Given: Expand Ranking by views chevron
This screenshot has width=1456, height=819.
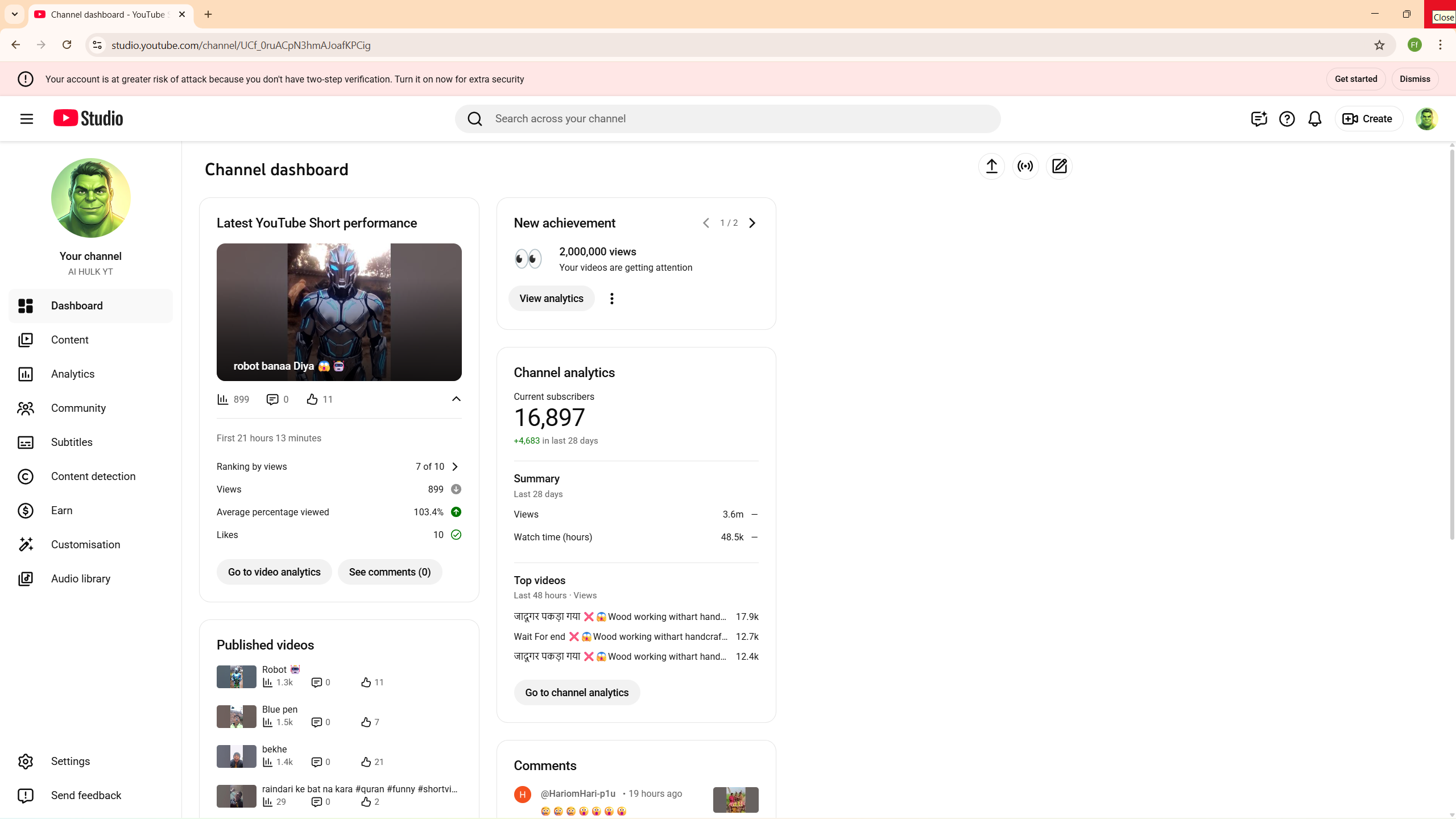Looking at the screenshot, I should (x=455, y=466).
